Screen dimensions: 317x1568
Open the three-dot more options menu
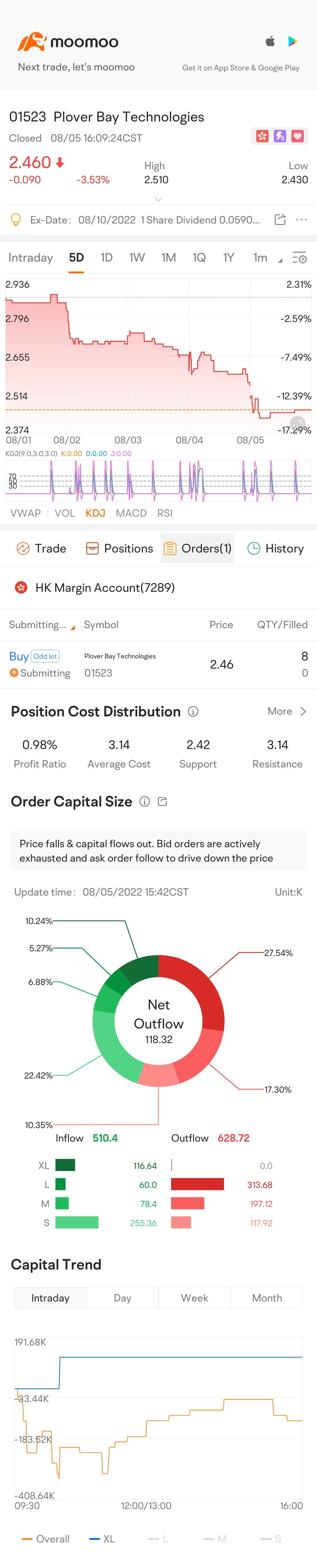301,220
